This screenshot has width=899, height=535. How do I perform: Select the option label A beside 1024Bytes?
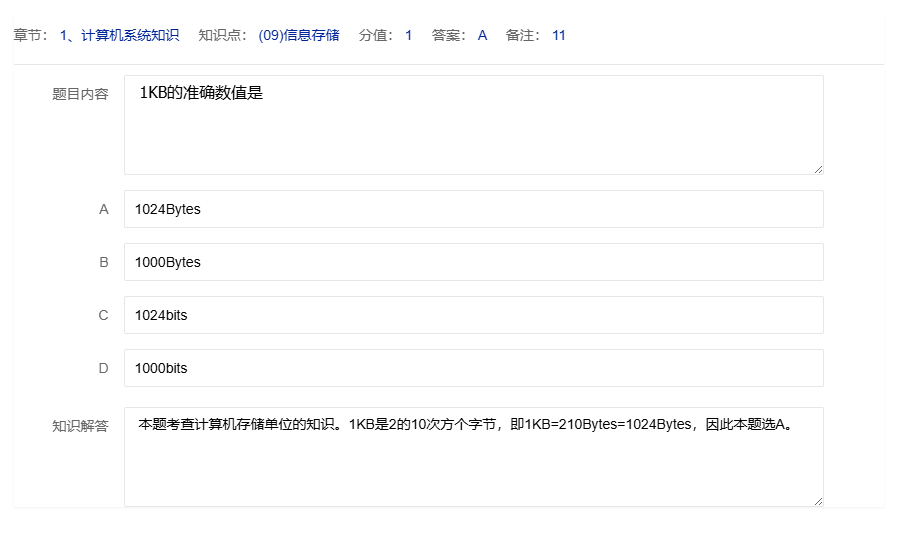pyautogui.click(x=103, y=209)
